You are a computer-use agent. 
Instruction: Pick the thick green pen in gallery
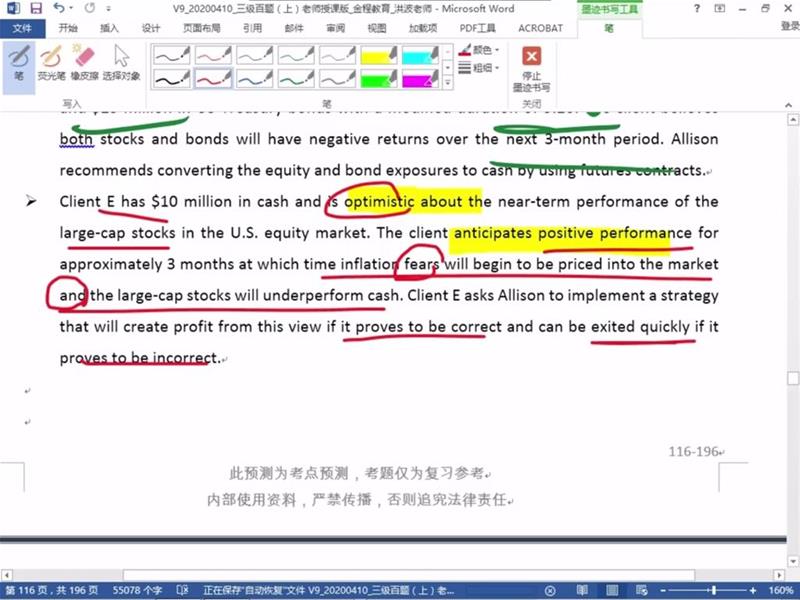coord(296,79)
